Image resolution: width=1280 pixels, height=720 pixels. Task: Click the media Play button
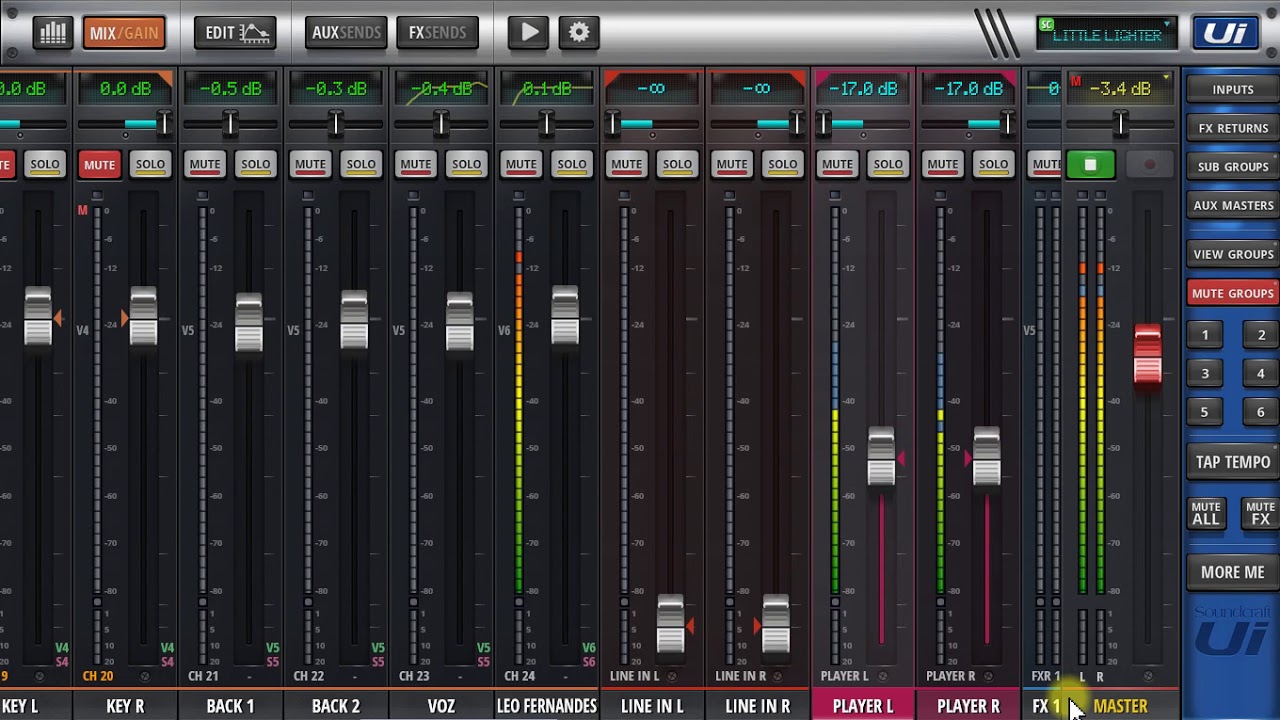[x=528, y=33]
